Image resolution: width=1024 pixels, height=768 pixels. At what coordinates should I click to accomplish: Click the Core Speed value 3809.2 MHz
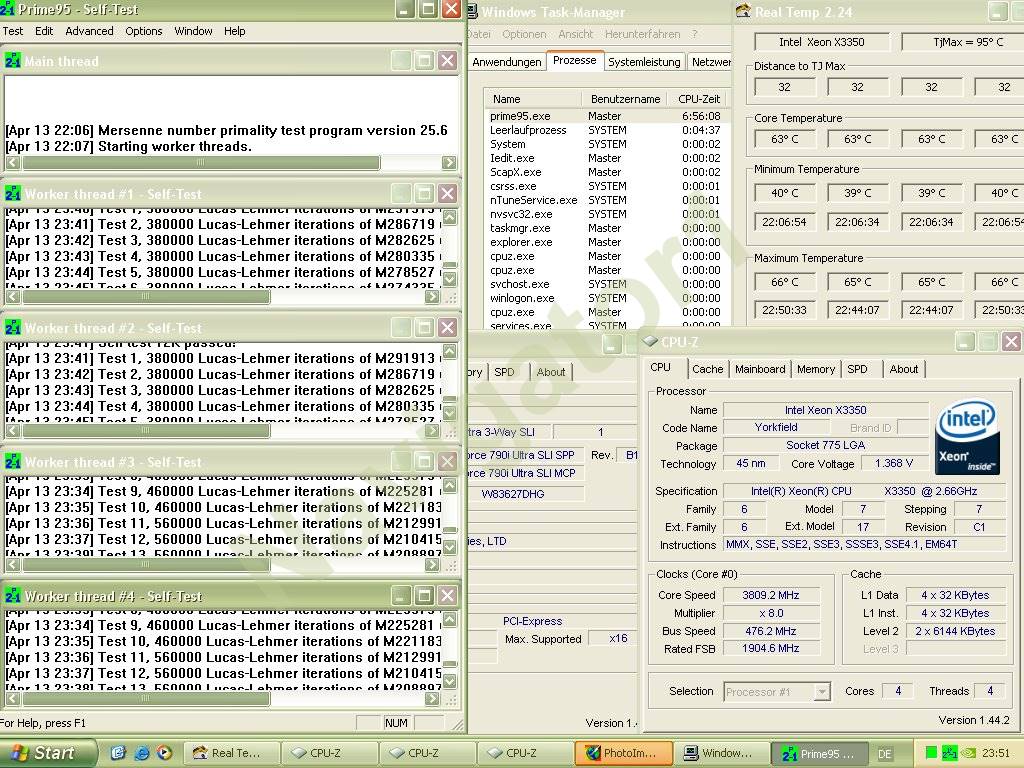pyautogui.click(x=771, y=595)
